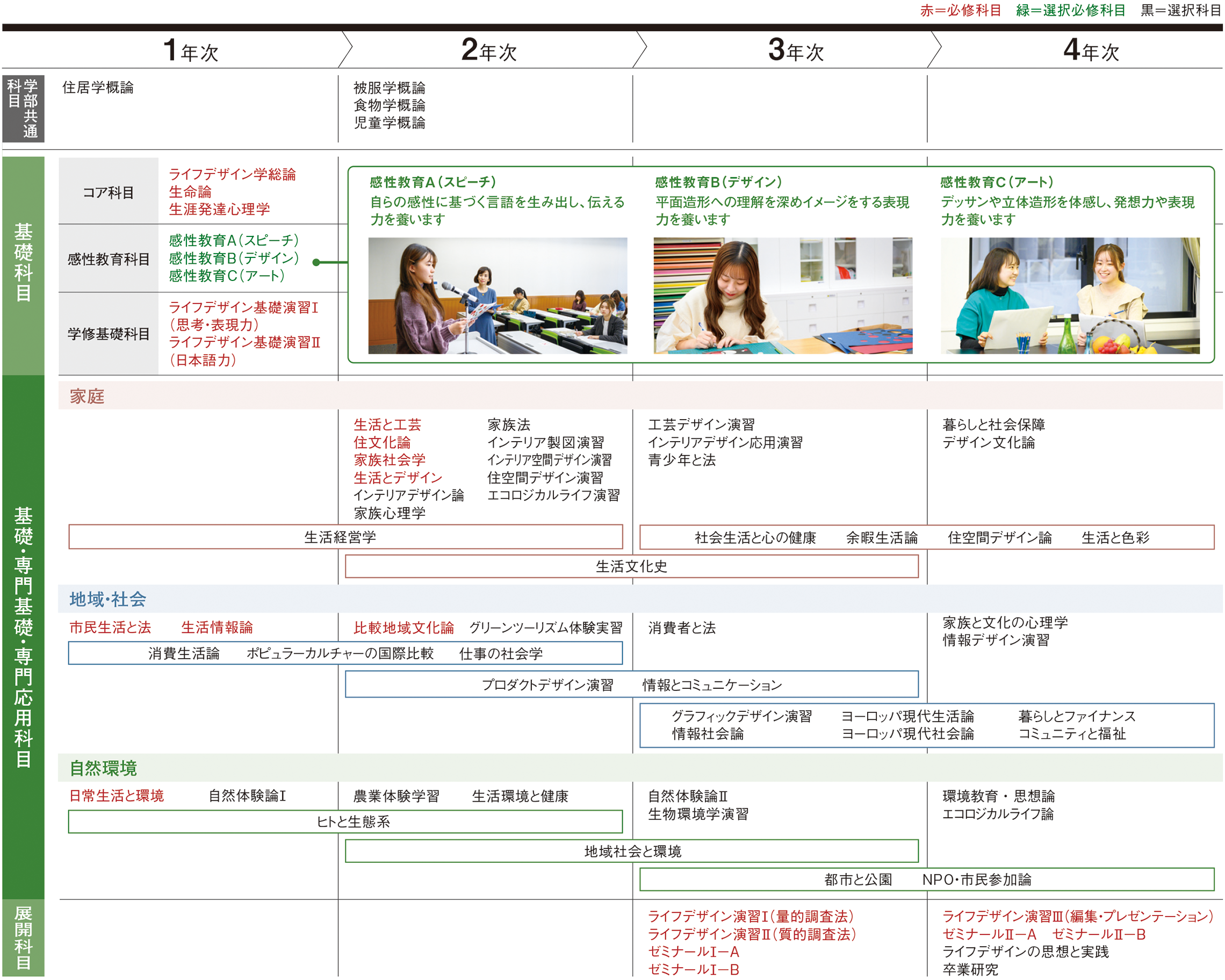Click the 学修基礎科目 label cell
The width and height of the screenshot is (1225, 980).
pyautogui.click(x=109, y=334)
